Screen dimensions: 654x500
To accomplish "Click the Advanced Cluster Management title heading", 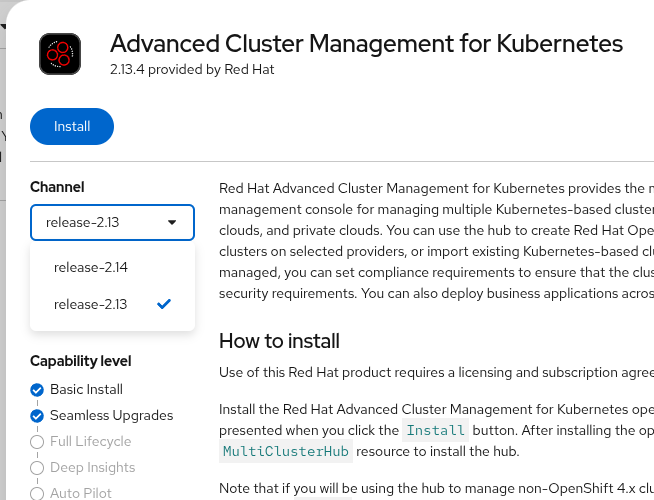I will pyautogui.click(x=366, y=44).
